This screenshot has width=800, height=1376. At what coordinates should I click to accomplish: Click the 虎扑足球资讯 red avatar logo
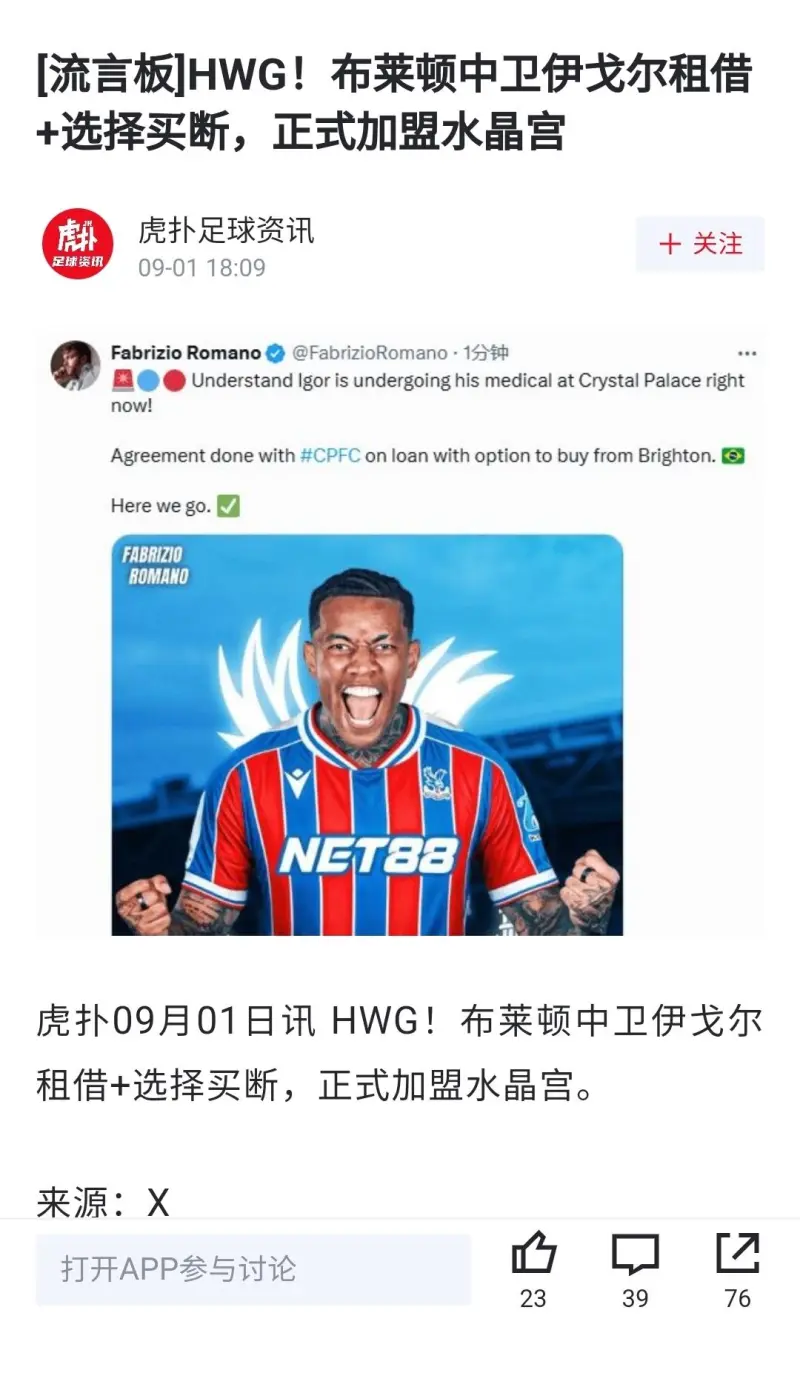[x=77, y=244]
